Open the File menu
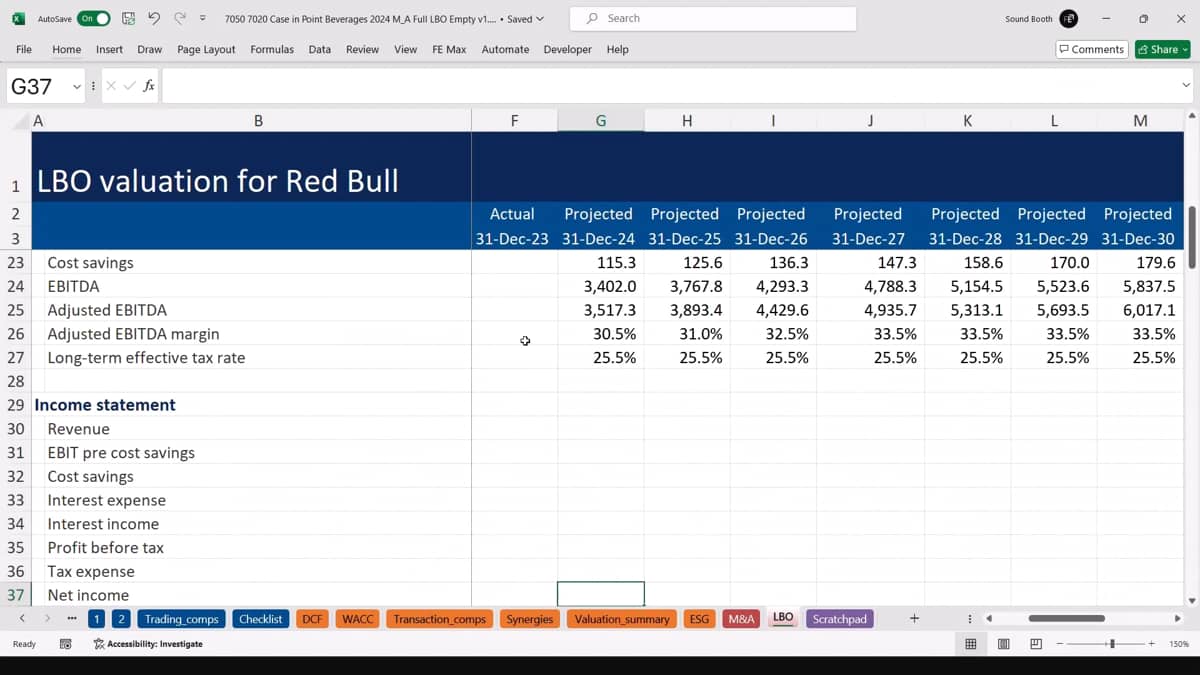Viewport: 1200px width, 675px height. pyautogui.click(x=24, y=49)
